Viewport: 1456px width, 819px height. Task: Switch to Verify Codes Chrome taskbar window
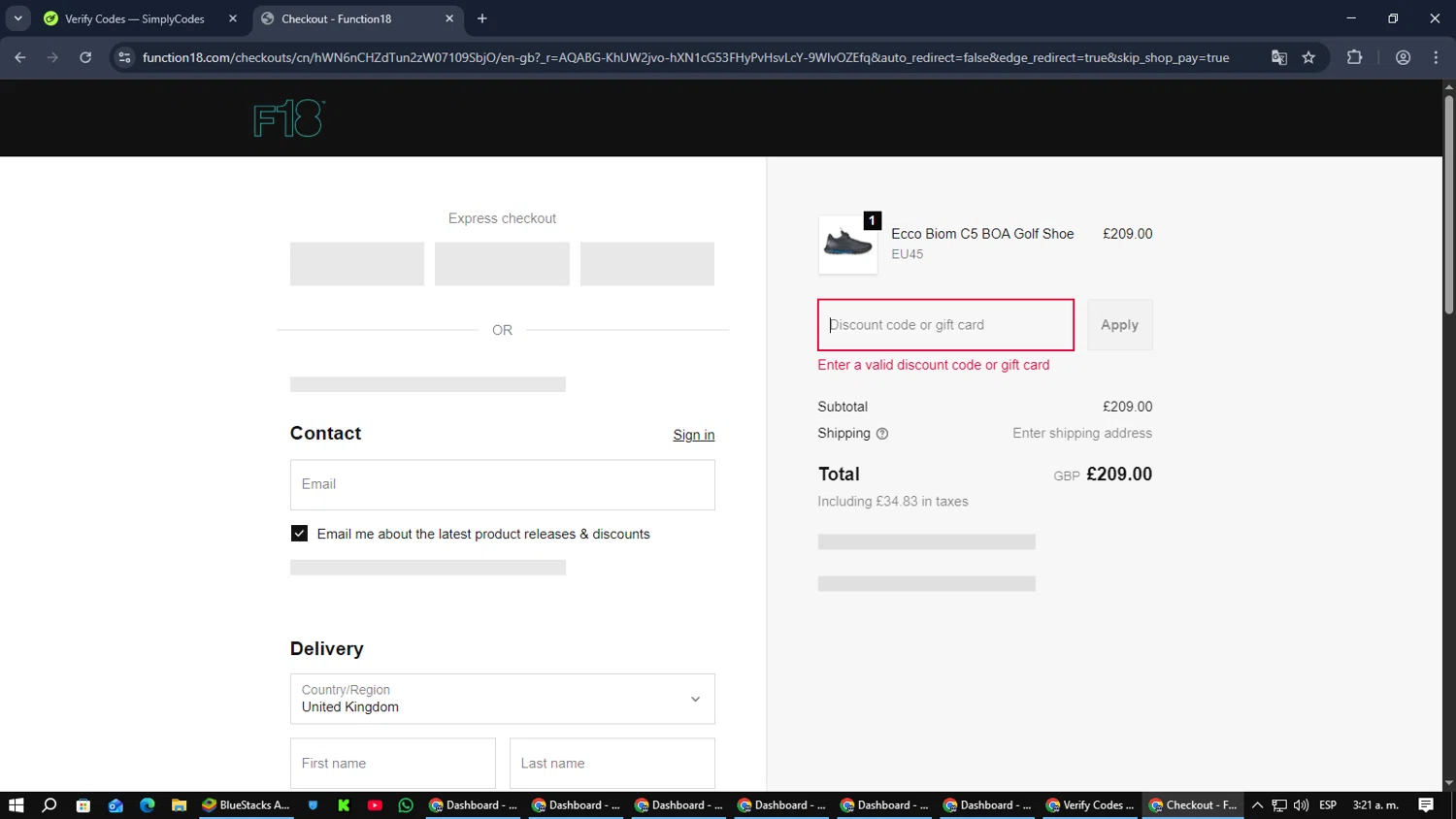click(x=1090, y=805)
